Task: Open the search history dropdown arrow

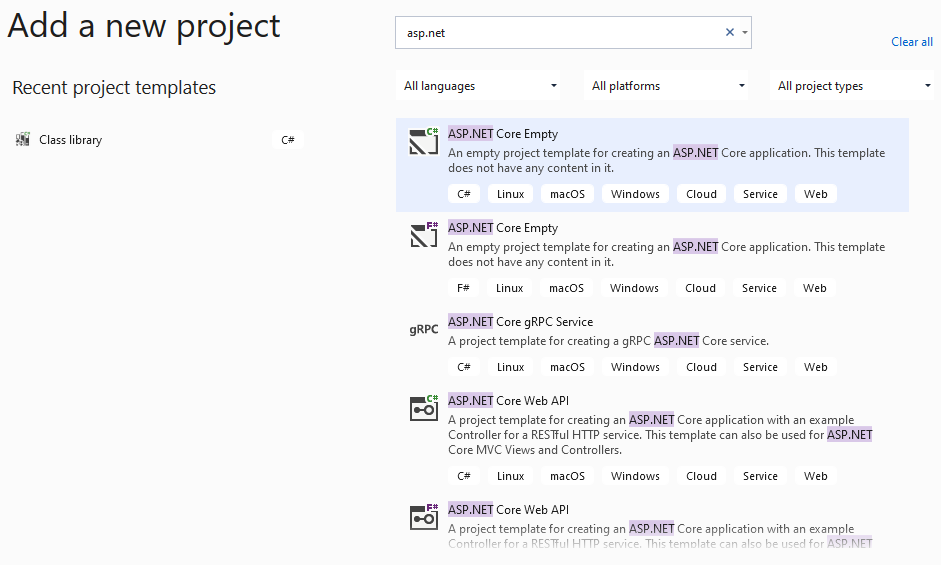Action: (x=745, y=32)
